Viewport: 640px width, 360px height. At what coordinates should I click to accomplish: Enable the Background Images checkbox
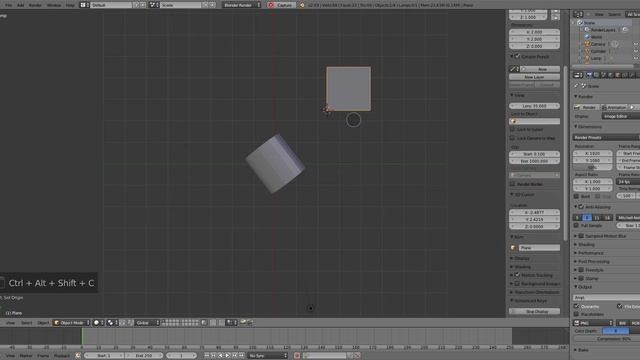pos(517,283)
